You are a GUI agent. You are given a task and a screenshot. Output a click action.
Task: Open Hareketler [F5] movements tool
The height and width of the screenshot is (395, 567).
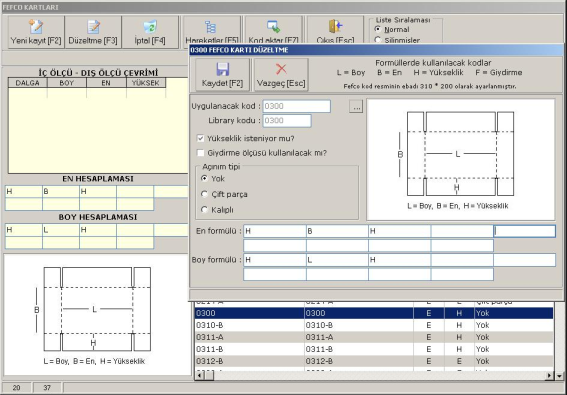pyautogui.click(x=212, y=30)
